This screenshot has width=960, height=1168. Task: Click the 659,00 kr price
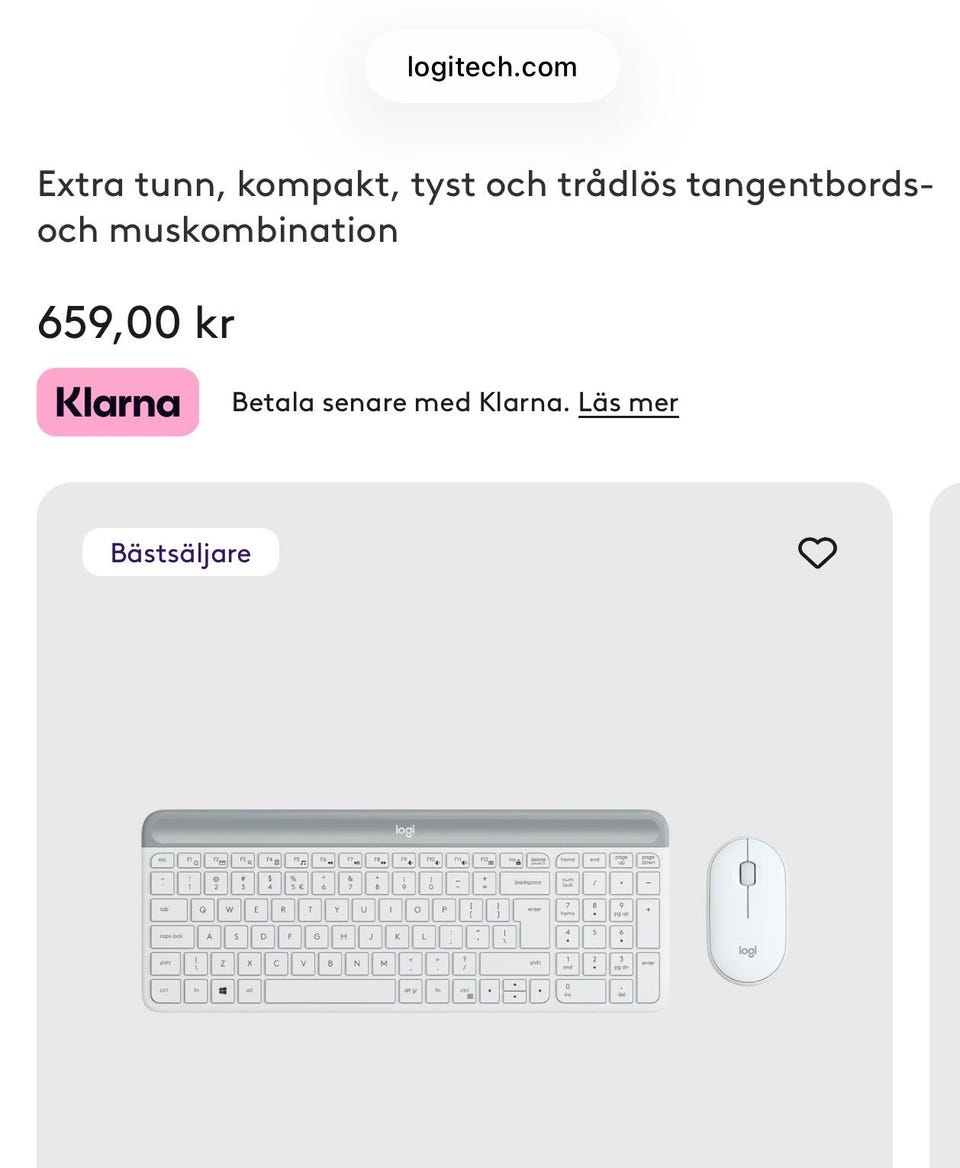click(x=136, y=322)
